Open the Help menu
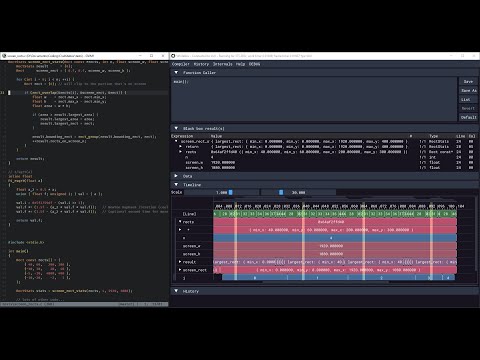 240,64
